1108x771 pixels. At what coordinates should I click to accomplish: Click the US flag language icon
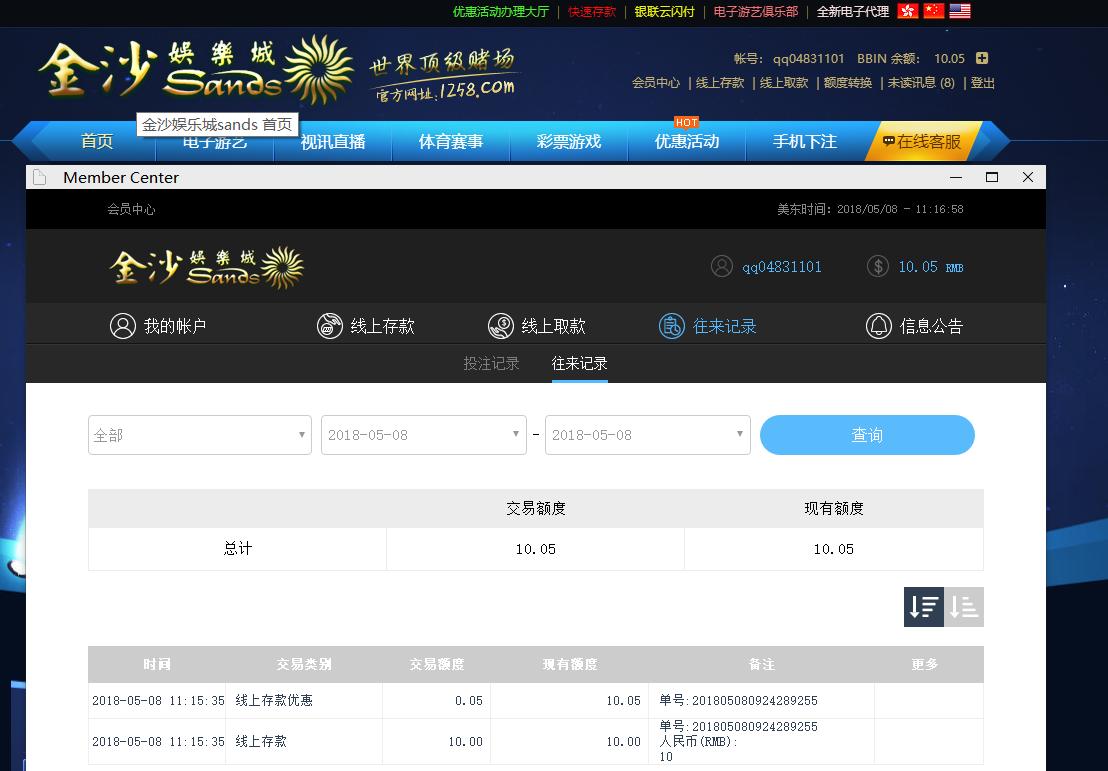coord(959,12)
